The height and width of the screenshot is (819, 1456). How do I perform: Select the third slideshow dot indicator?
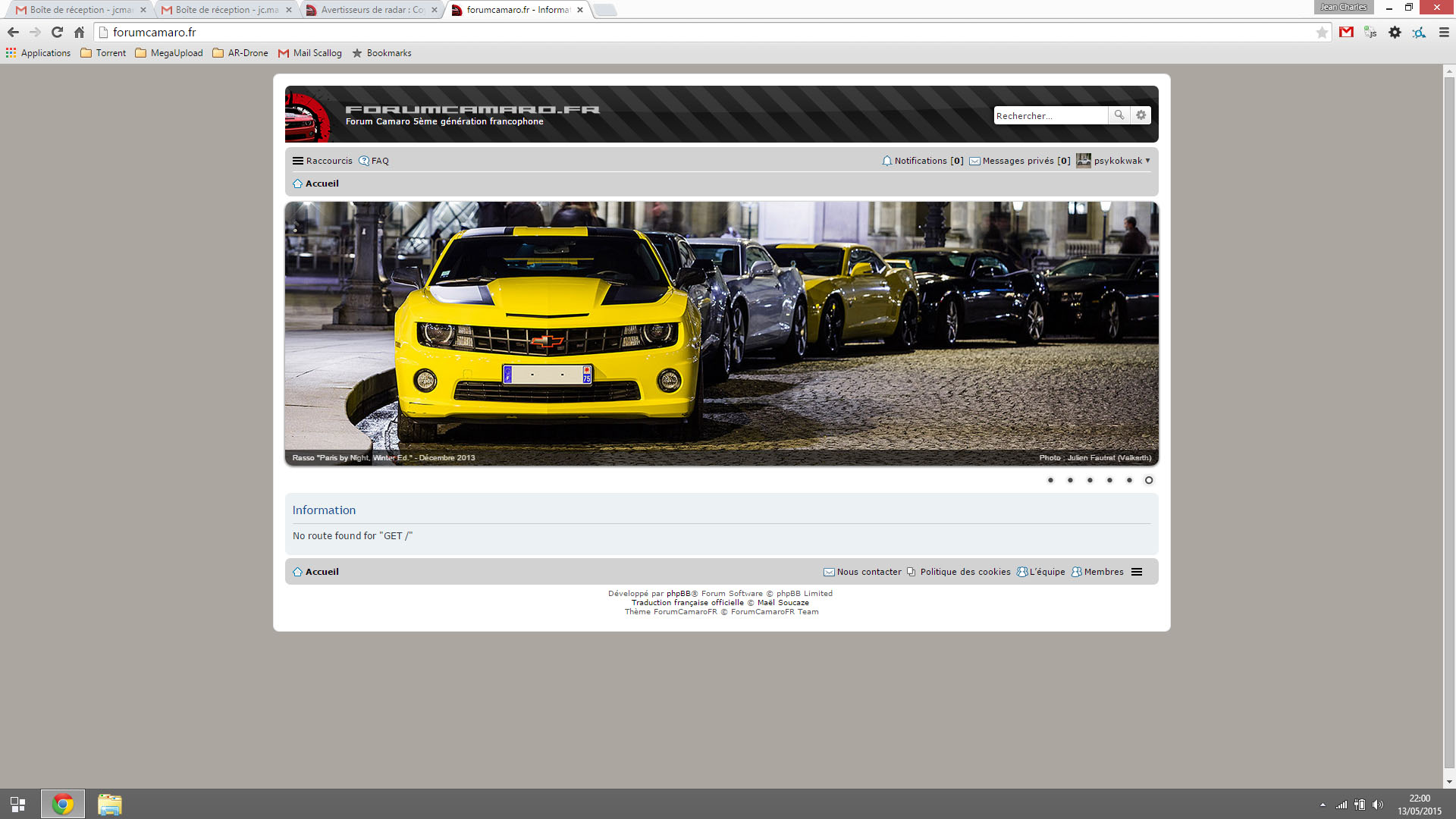coord(1090,480)
